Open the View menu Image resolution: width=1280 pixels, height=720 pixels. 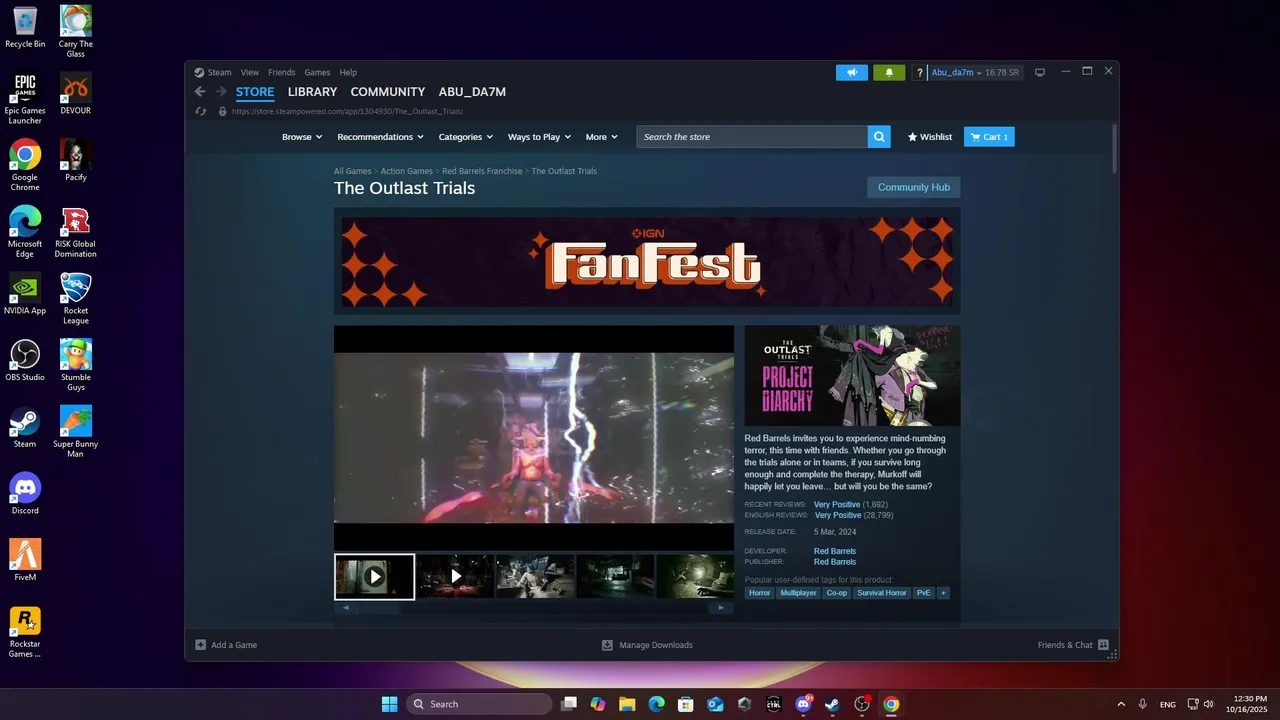[250, 72]
